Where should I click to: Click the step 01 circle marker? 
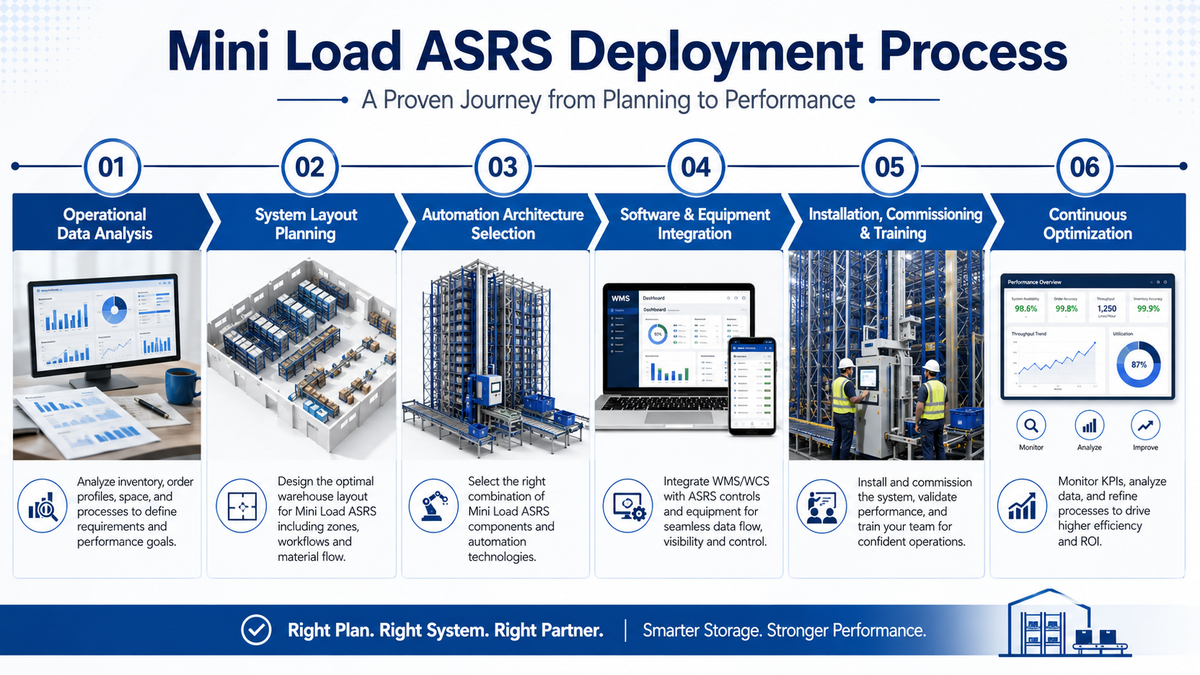click(x=111, y=166)
